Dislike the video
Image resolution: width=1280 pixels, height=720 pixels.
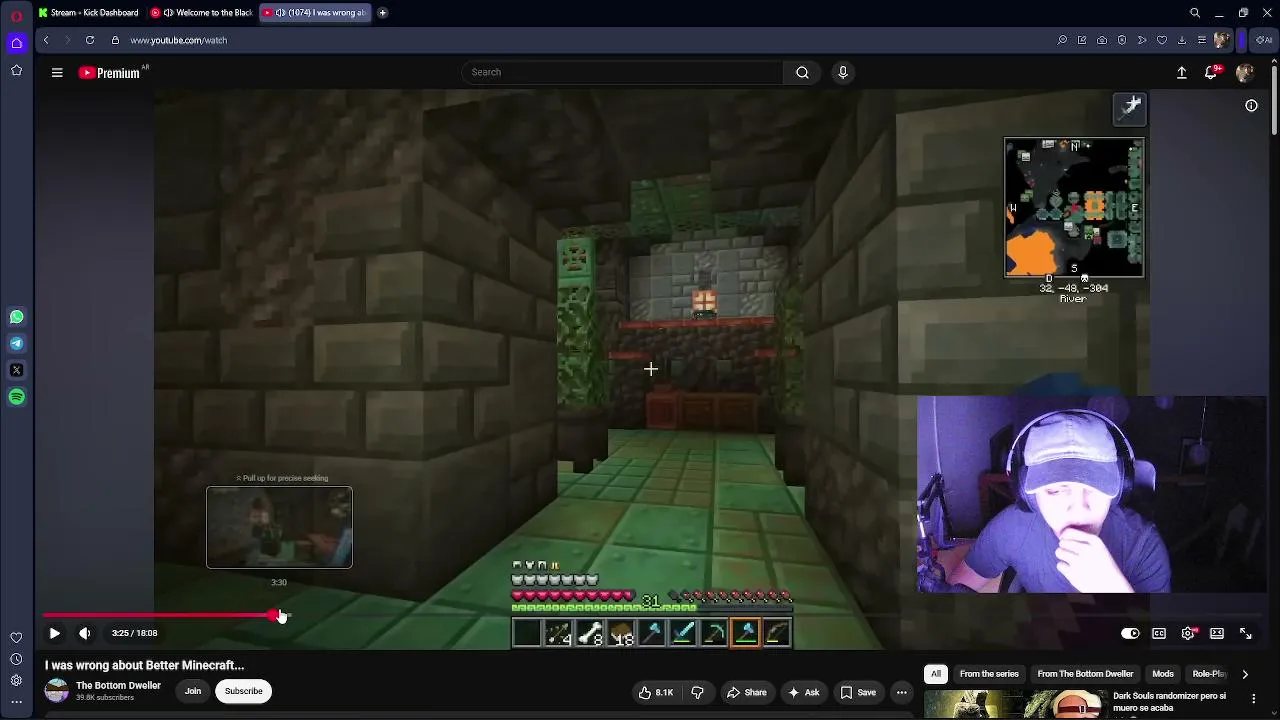(697, 692)
